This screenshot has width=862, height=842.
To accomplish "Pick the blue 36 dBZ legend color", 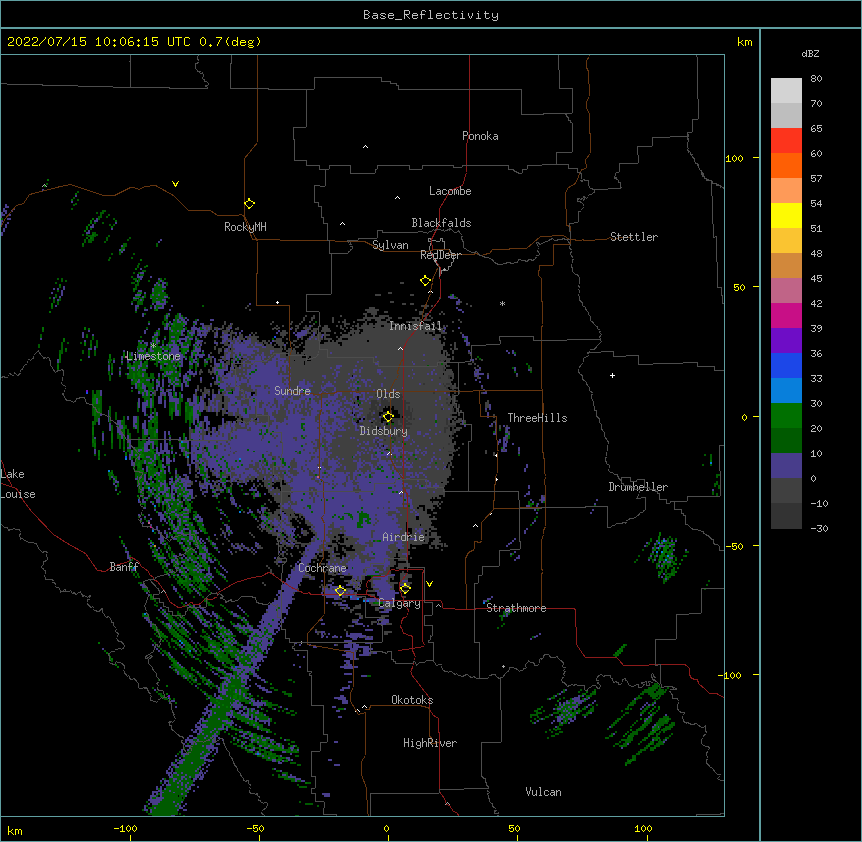I will click(x=786, y=365).
